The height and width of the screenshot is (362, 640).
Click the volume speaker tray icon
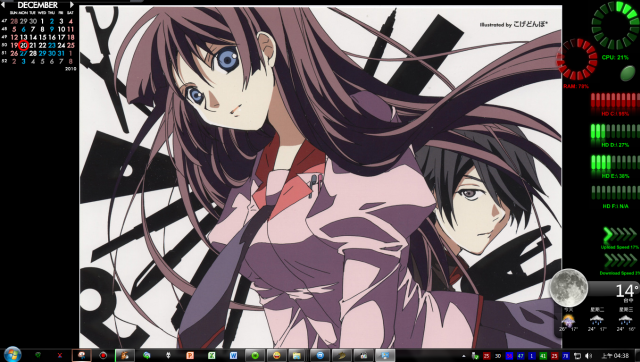click(x=588, y=356)
